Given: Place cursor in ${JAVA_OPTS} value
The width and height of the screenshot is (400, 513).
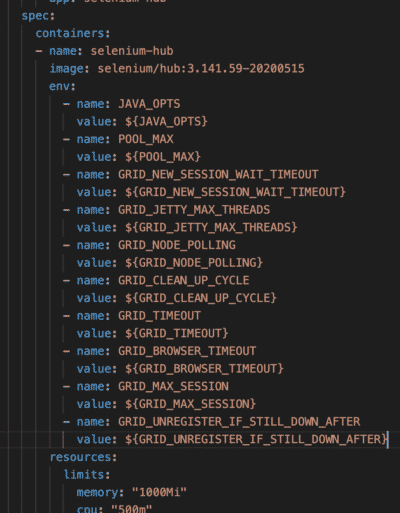Looking at the screenshot, I should [166, 122].
